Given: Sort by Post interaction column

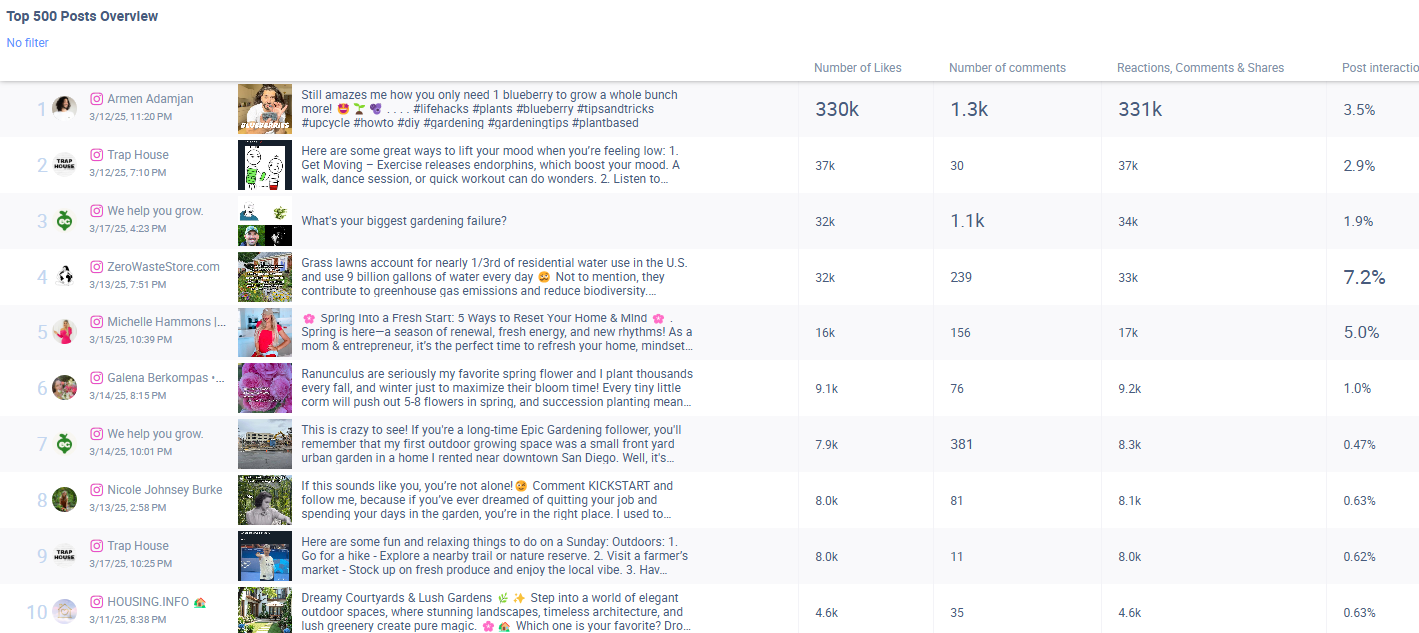Looking at the screenshot, I should [x=1377, y=67].
